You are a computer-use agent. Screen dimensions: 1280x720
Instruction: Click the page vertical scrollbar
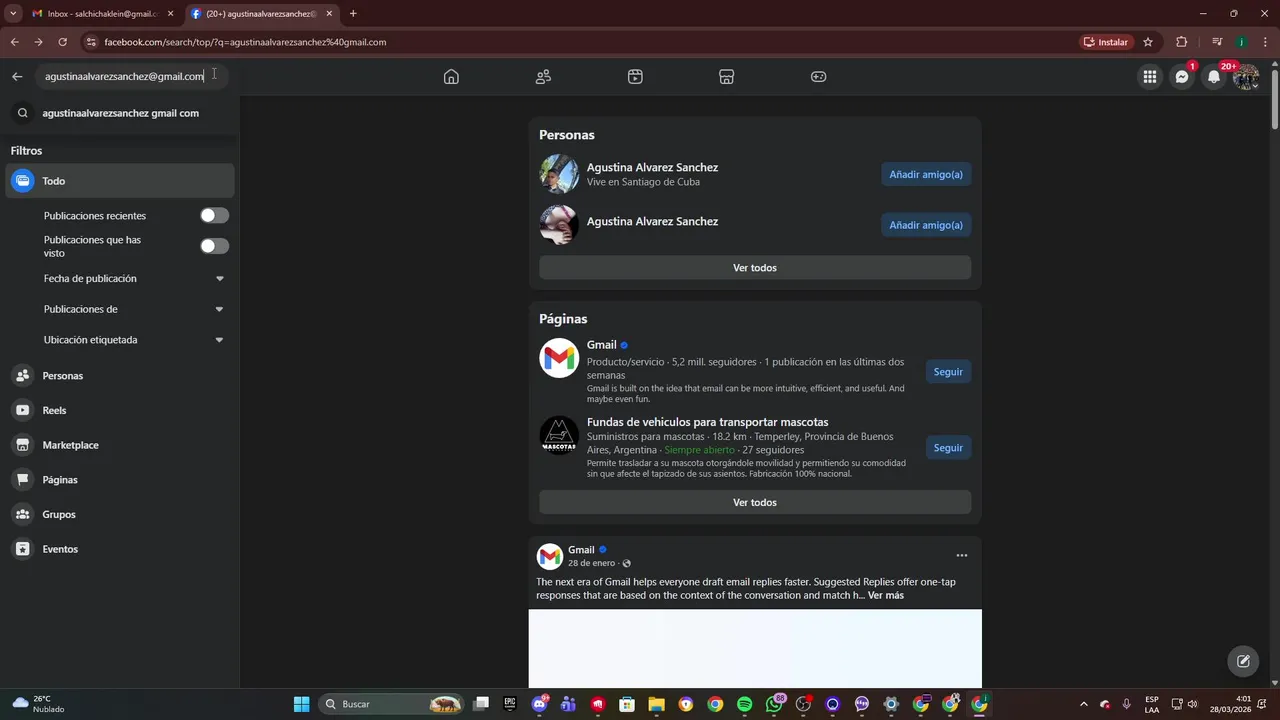tap(1274, 100)
